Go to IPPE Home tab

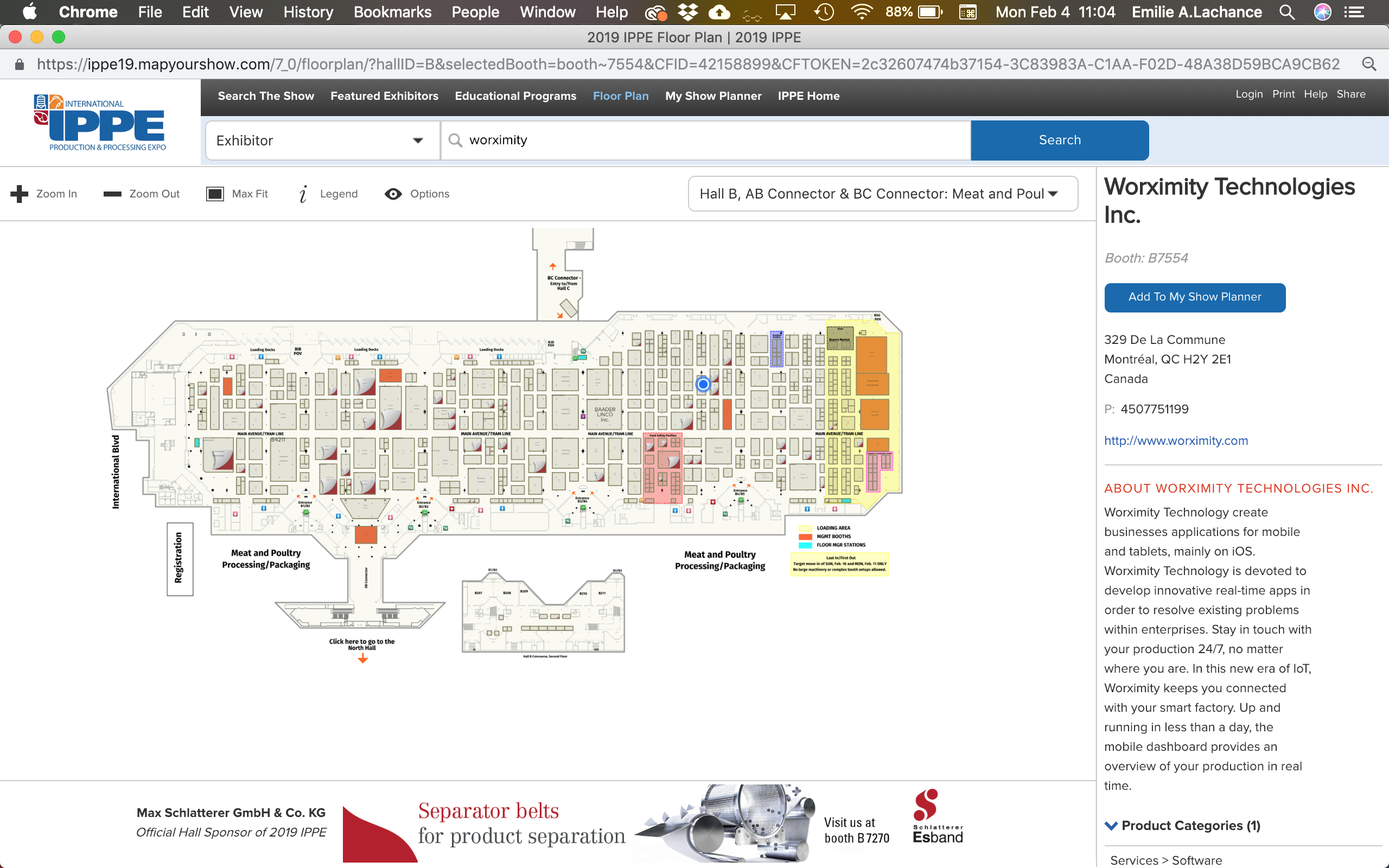(809, 96)
